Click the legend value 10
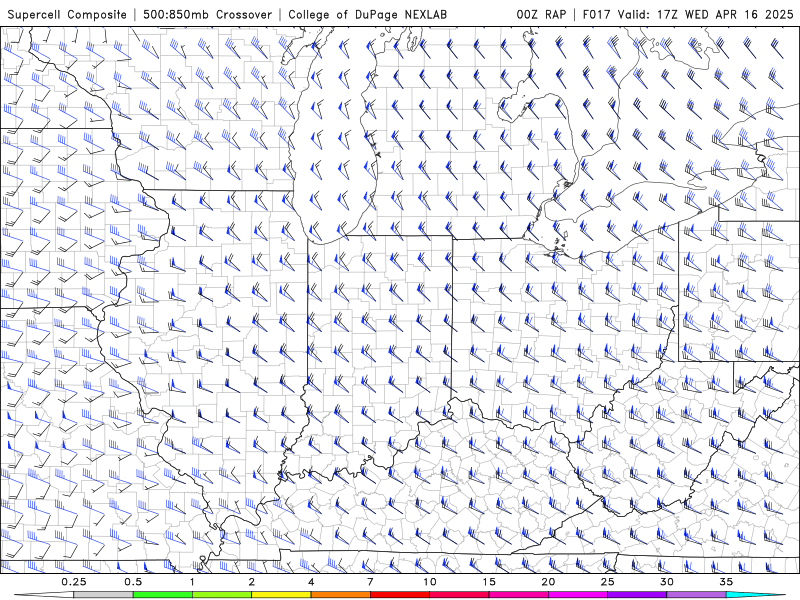Viewport: 800px width, 600px height. pyautogui.click(x=430, y=582)
